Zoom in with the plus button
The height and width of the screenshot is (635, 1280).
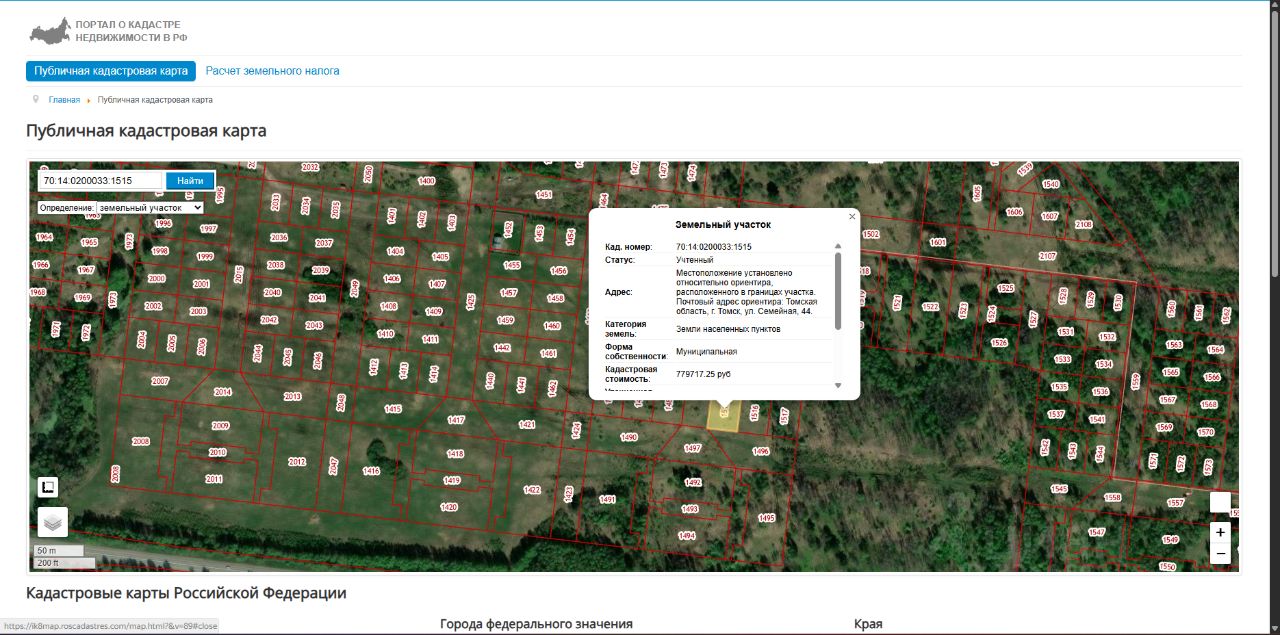click(1220, 532)
